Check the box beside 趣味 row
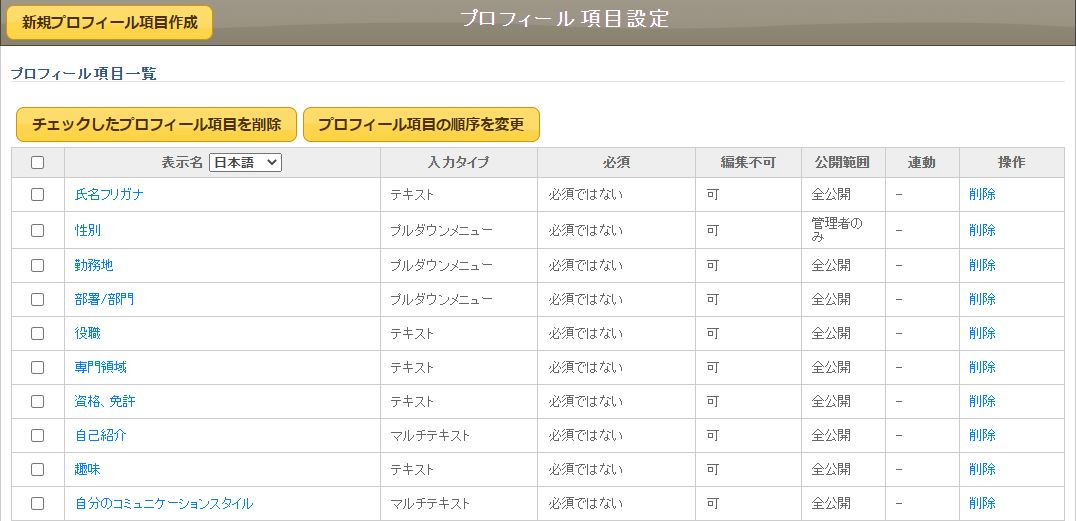The height and width of the screenshot is (521, 1076). point(38,470)
